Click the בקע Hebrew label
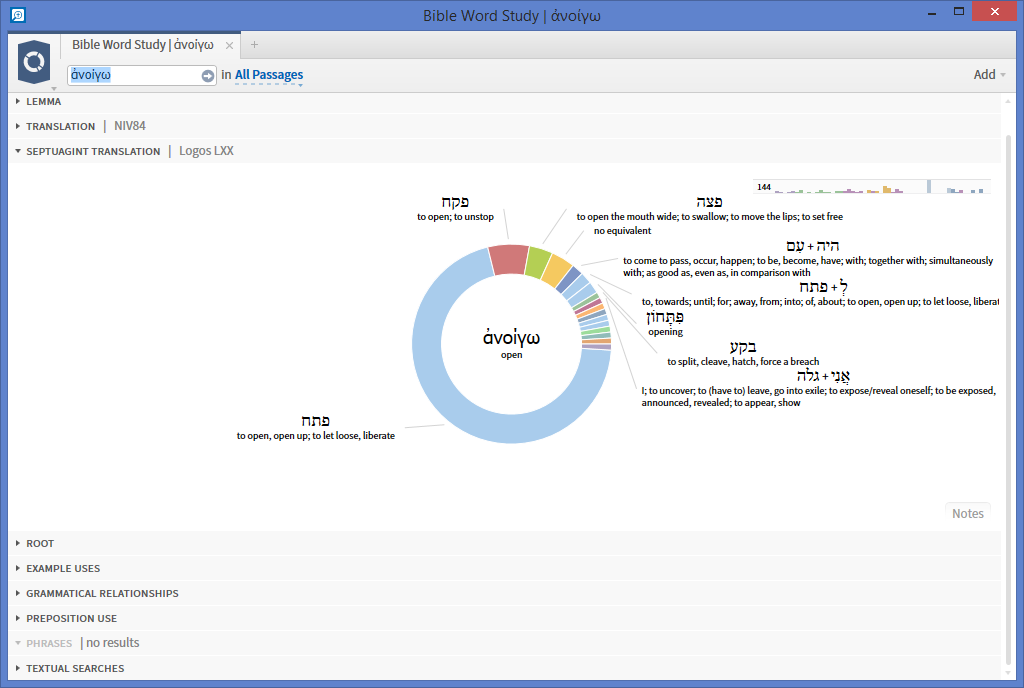This screenshot has width=1024, height=688. point(743,347)
